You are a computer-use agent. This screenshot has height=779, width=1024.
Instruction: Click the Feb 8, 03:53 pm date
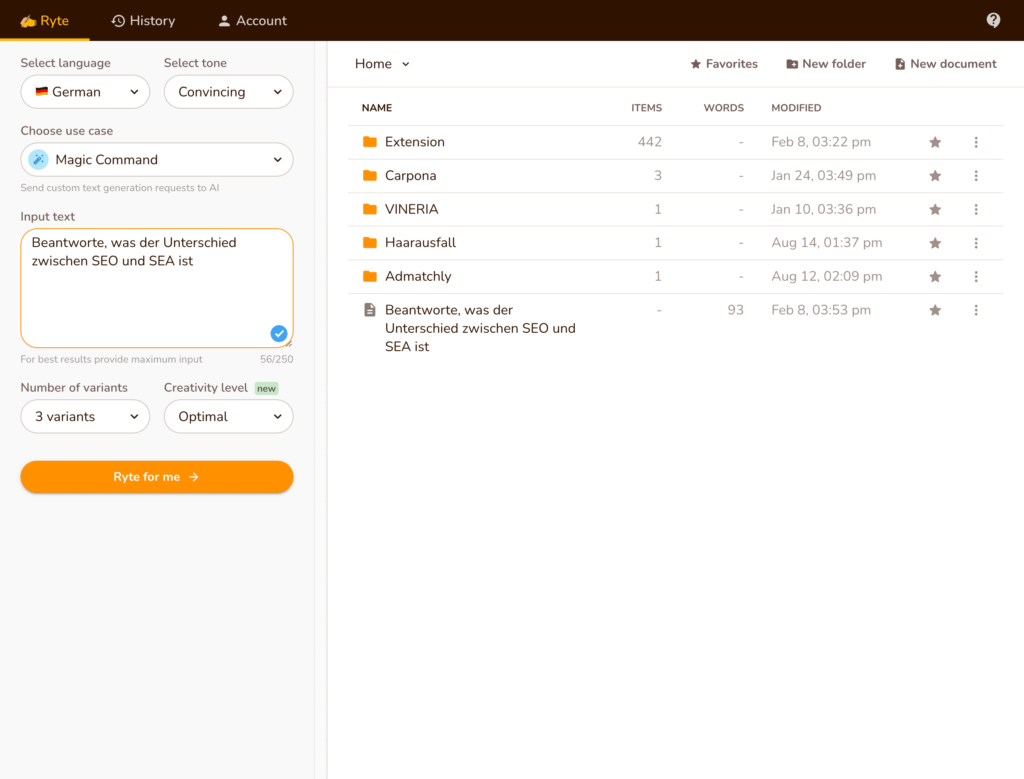(821, 310)
